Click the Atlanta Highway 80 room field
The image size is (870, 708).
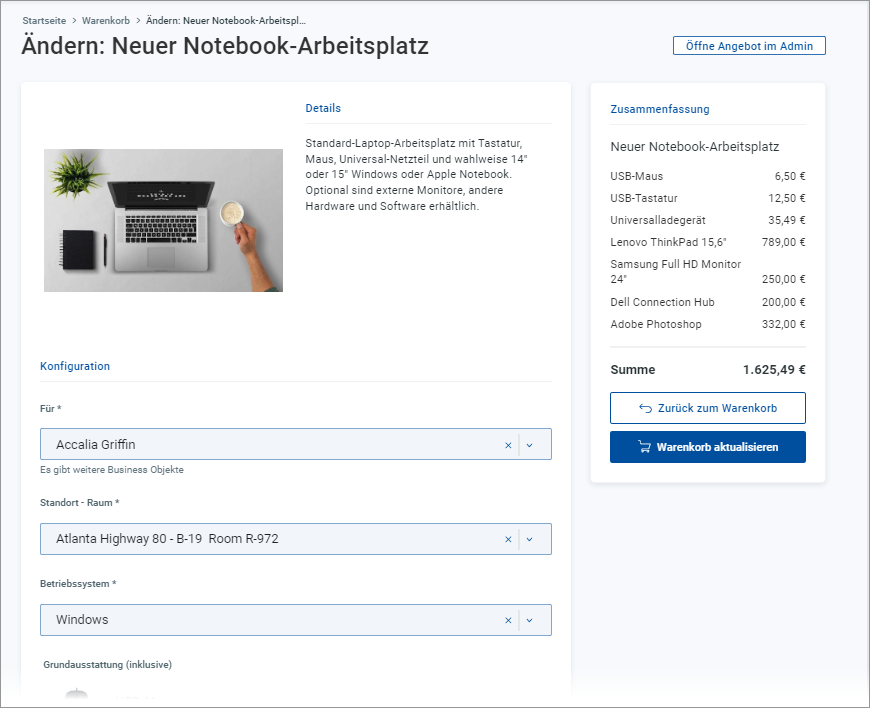click(270, 539)
